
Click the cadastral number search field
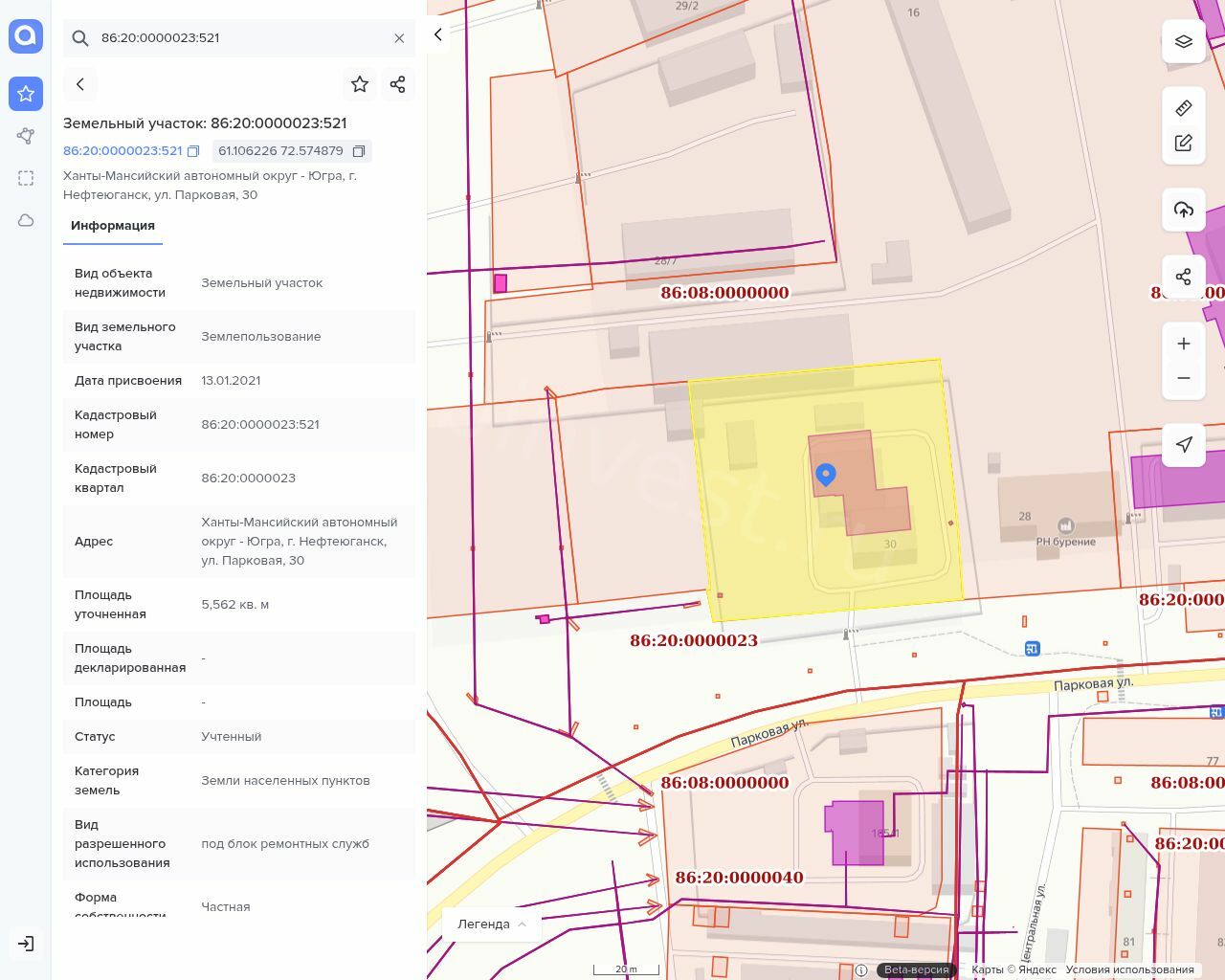239,38
